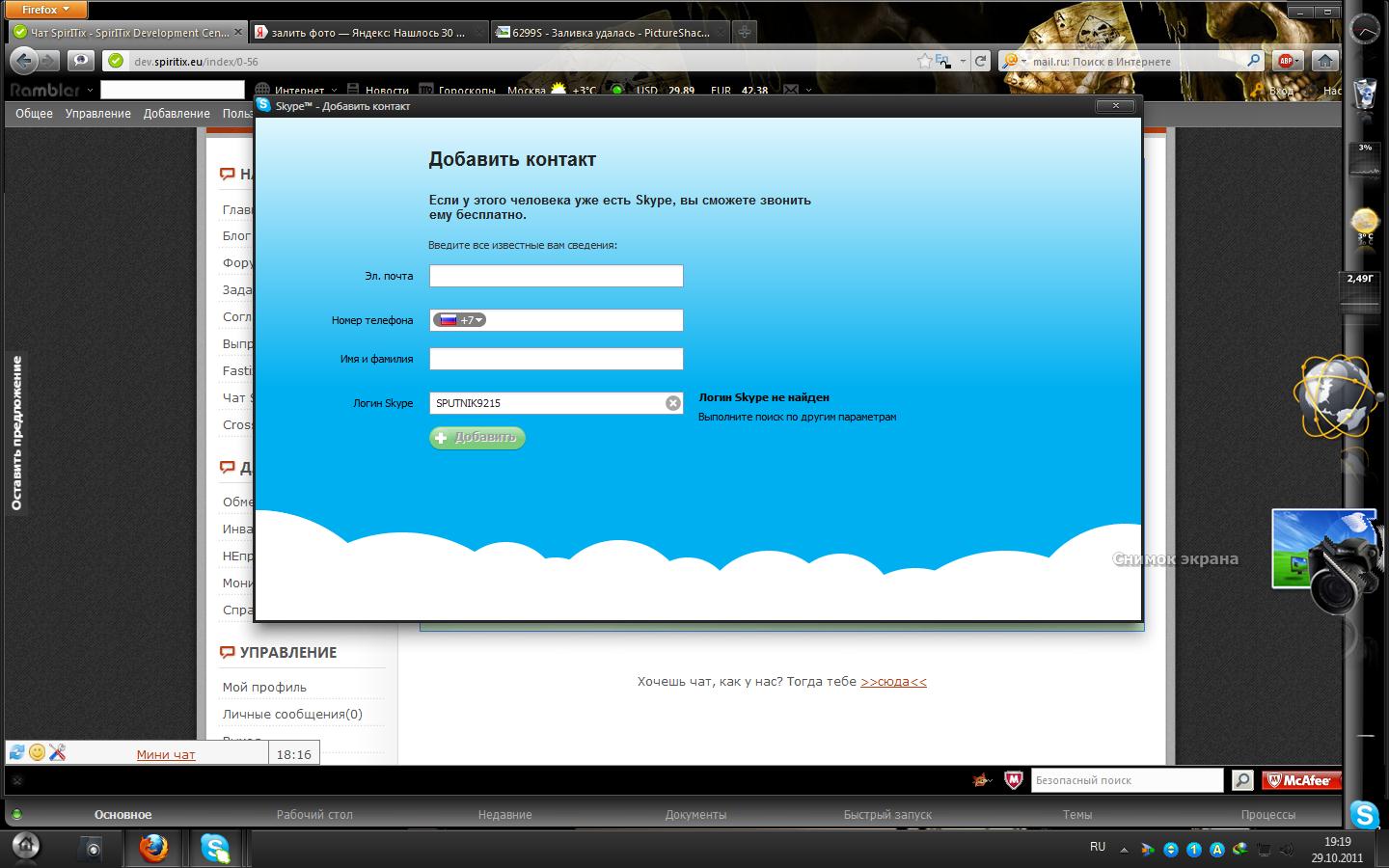Screen dimensions: 1389x868
Task: Focus the Имя и фамилия input field
Action: pyautogui.click(x=556, y=359)
